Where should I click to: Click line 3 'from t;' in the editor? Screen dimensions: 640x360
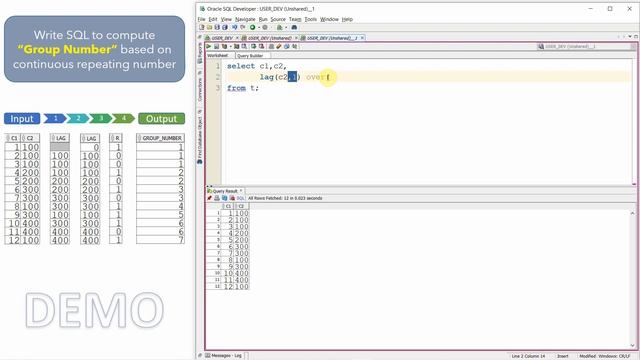click(x=242, y=88)
